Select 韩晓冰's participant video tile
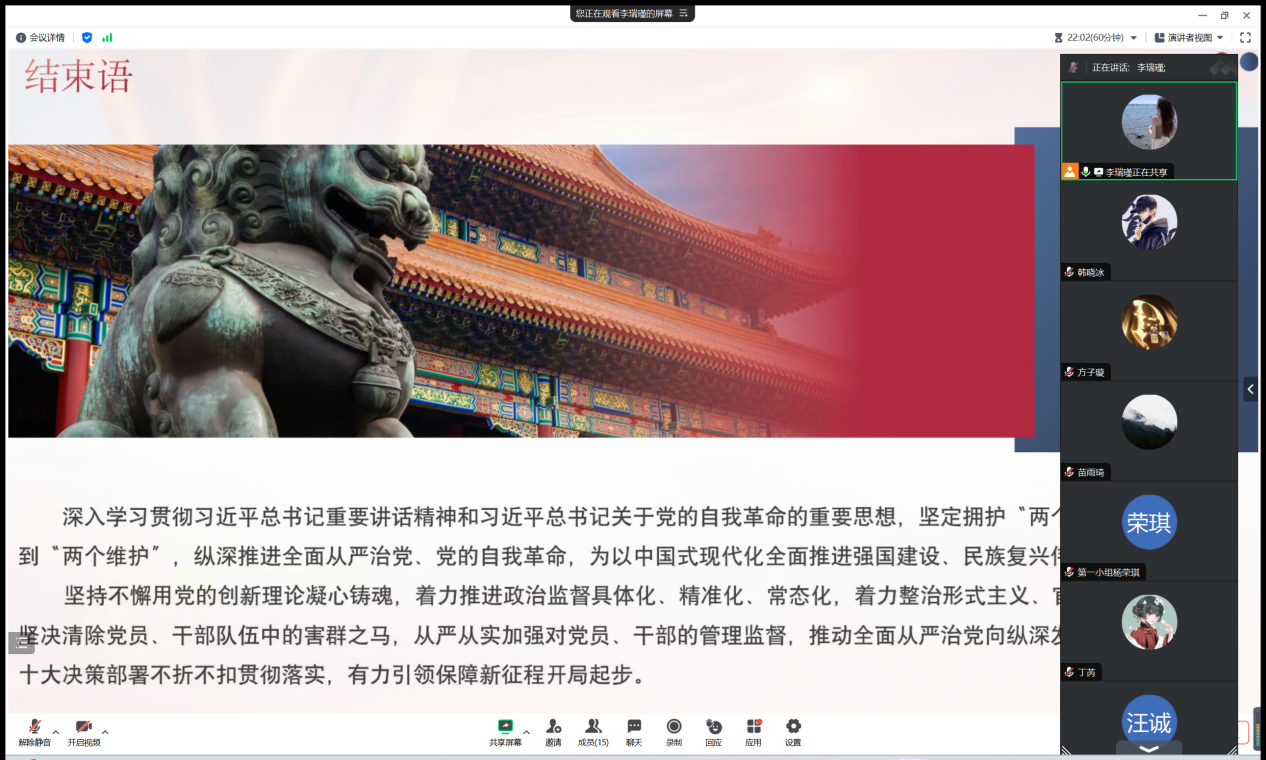Screen dimensions: 1266x760 pyautogui.click(x=1148, y=230)
